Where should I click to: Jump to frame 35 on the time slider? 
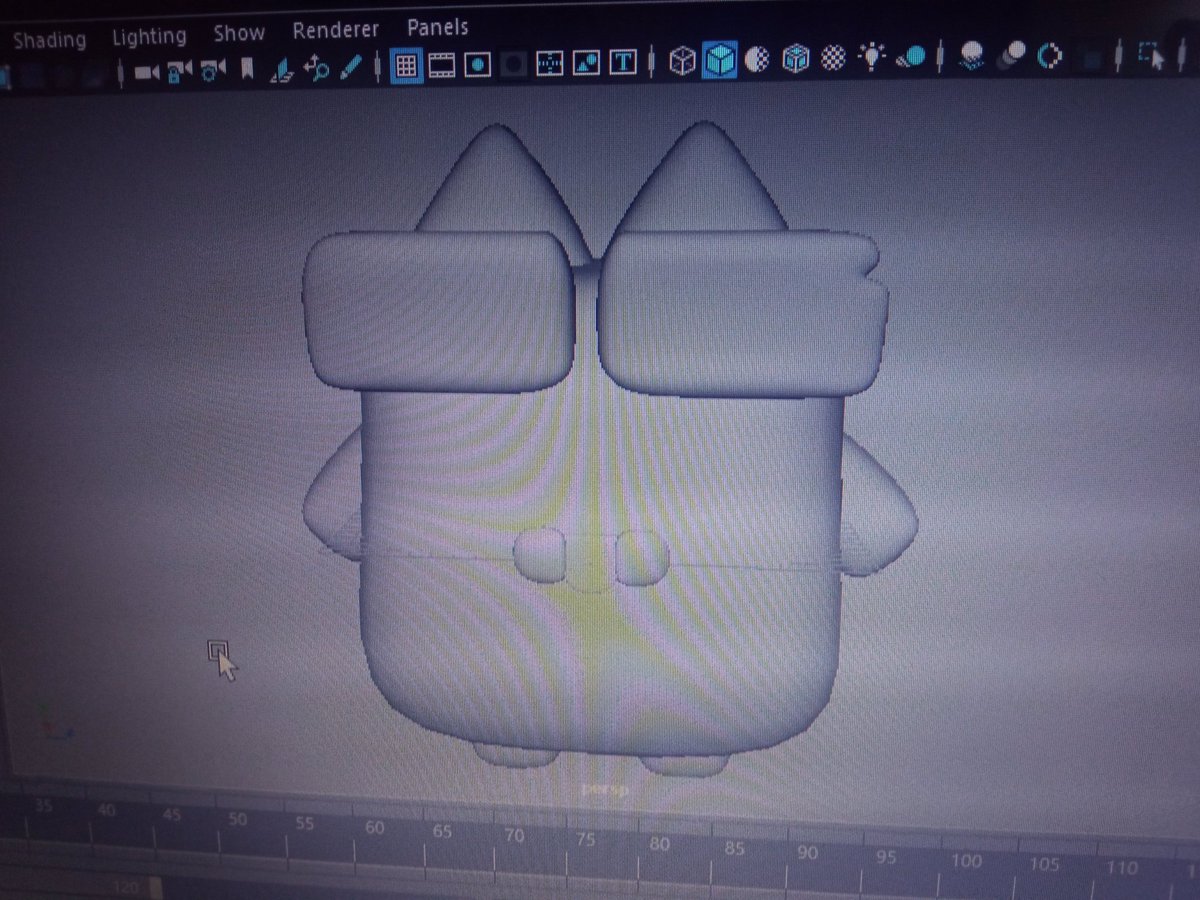coord(44,806)
